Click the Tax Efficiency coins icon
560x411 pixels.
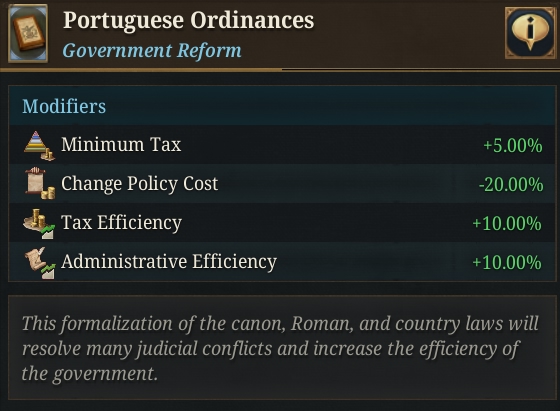39,223
